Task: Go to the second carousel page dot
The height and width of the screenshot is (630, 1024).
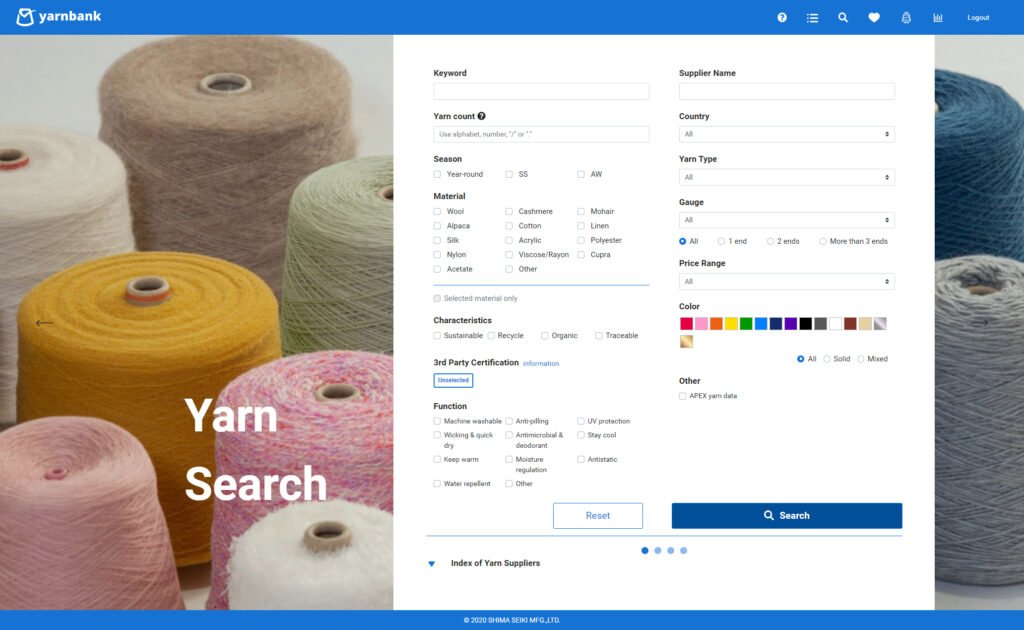Action: point(657,550)
